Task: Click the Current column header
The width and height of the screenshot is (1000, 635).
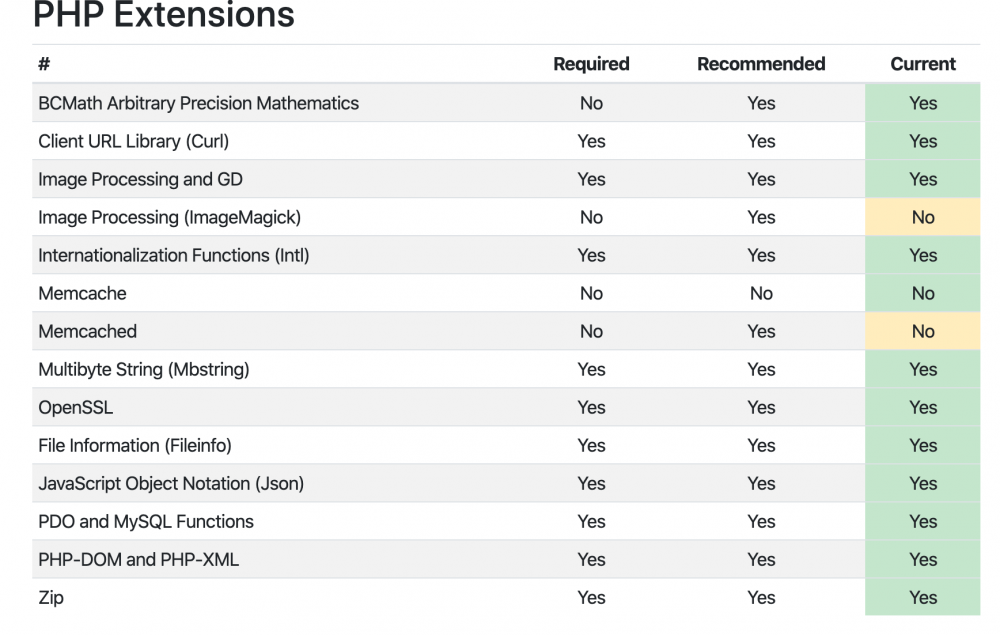Action: coord(923,64)
